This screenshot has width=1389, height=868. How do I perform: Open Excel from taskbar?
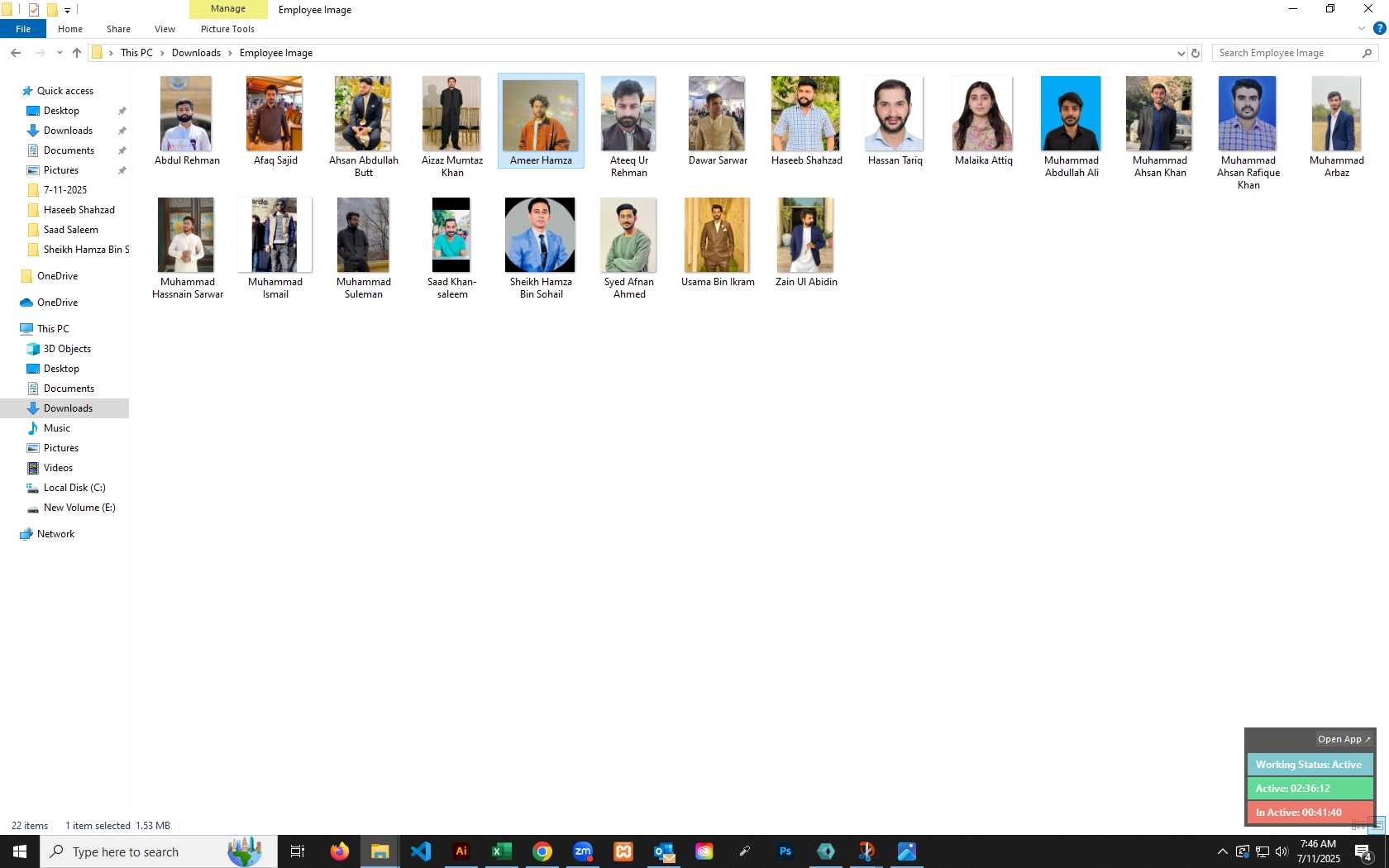pos(502,851)
